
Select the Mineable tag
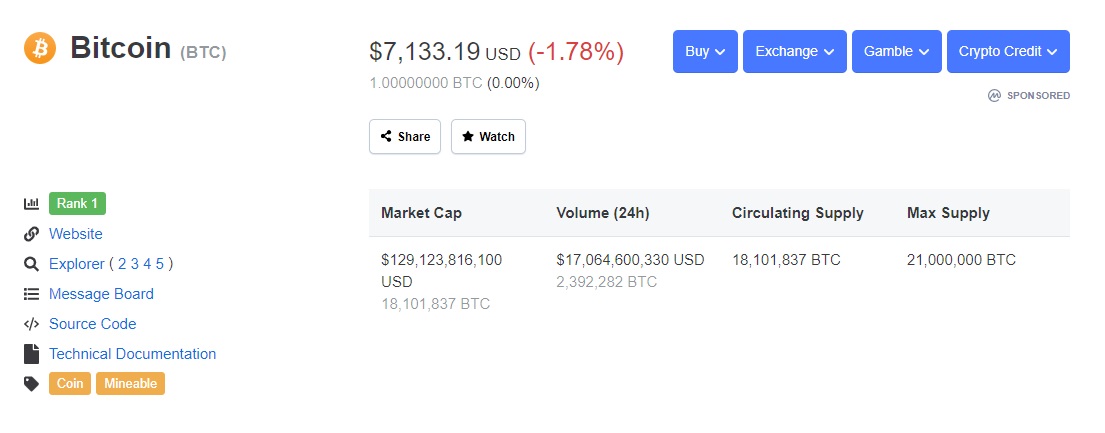130,384
